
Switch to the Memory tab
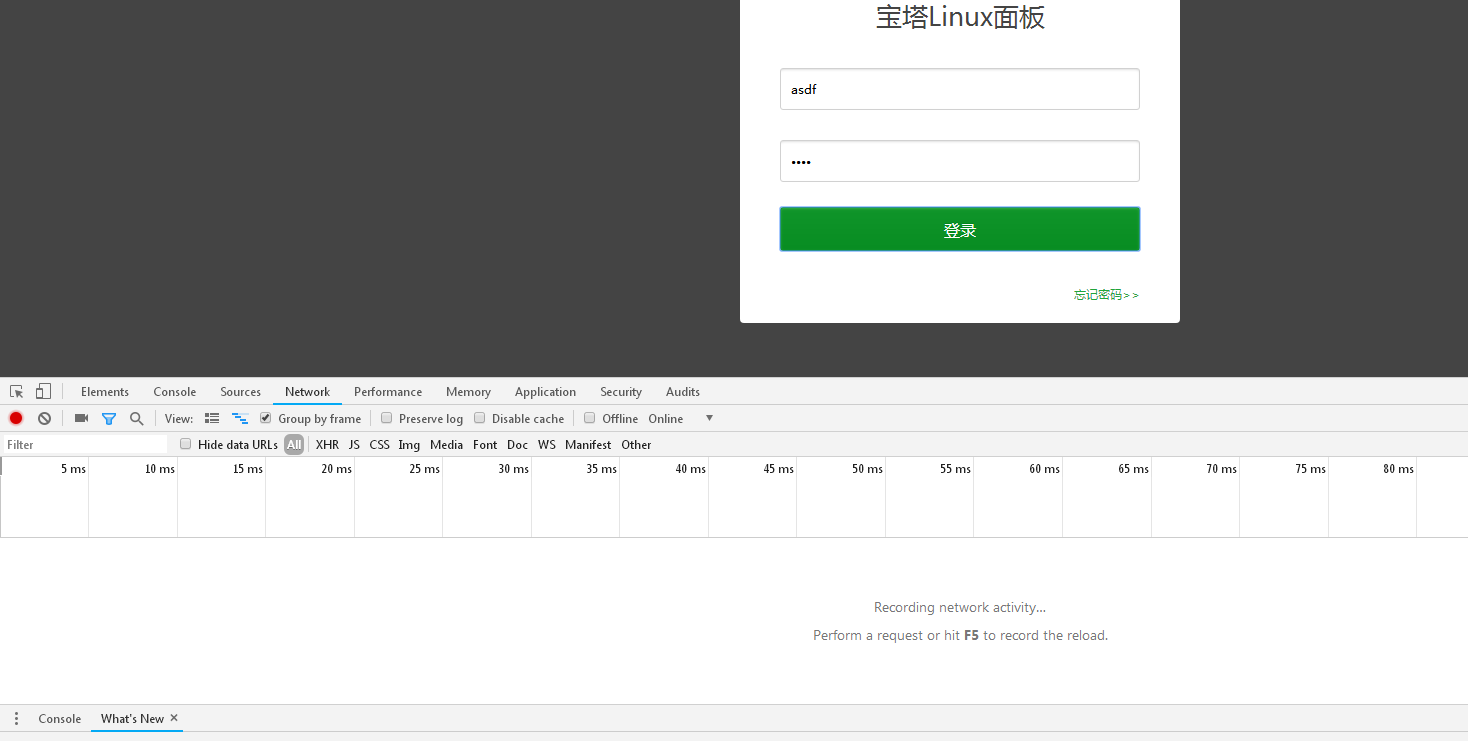point(468,392)
